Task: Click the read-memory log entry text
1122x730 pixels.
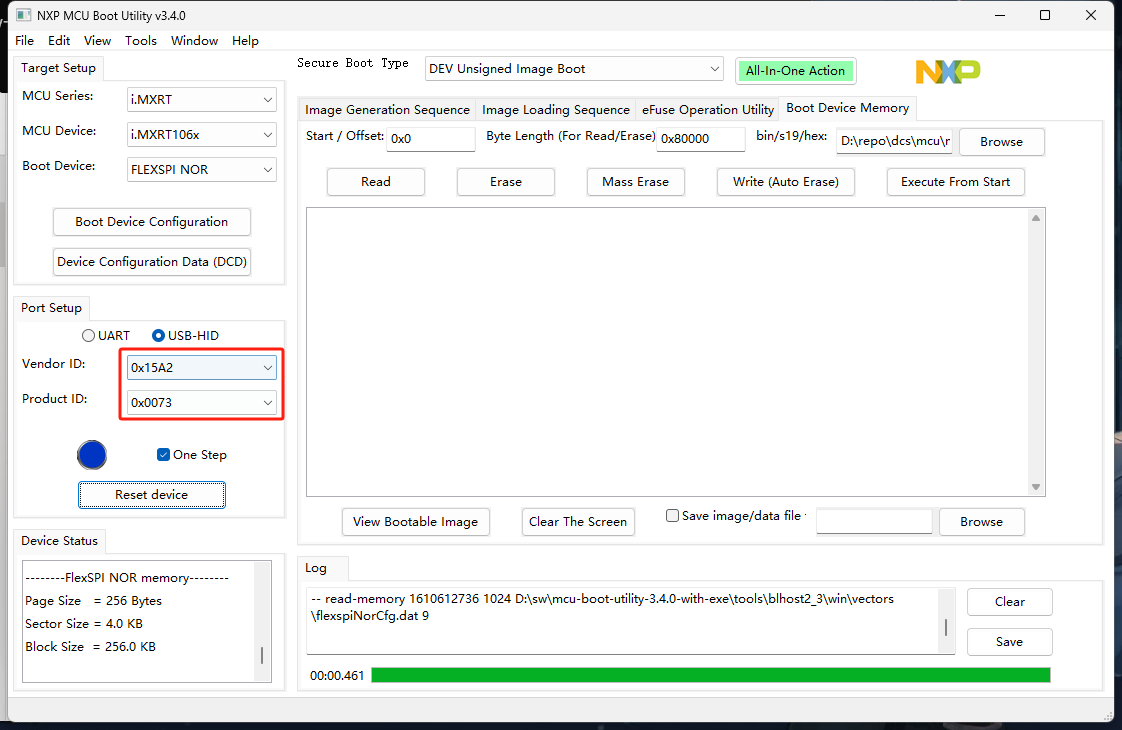Action: coord(602,608)
